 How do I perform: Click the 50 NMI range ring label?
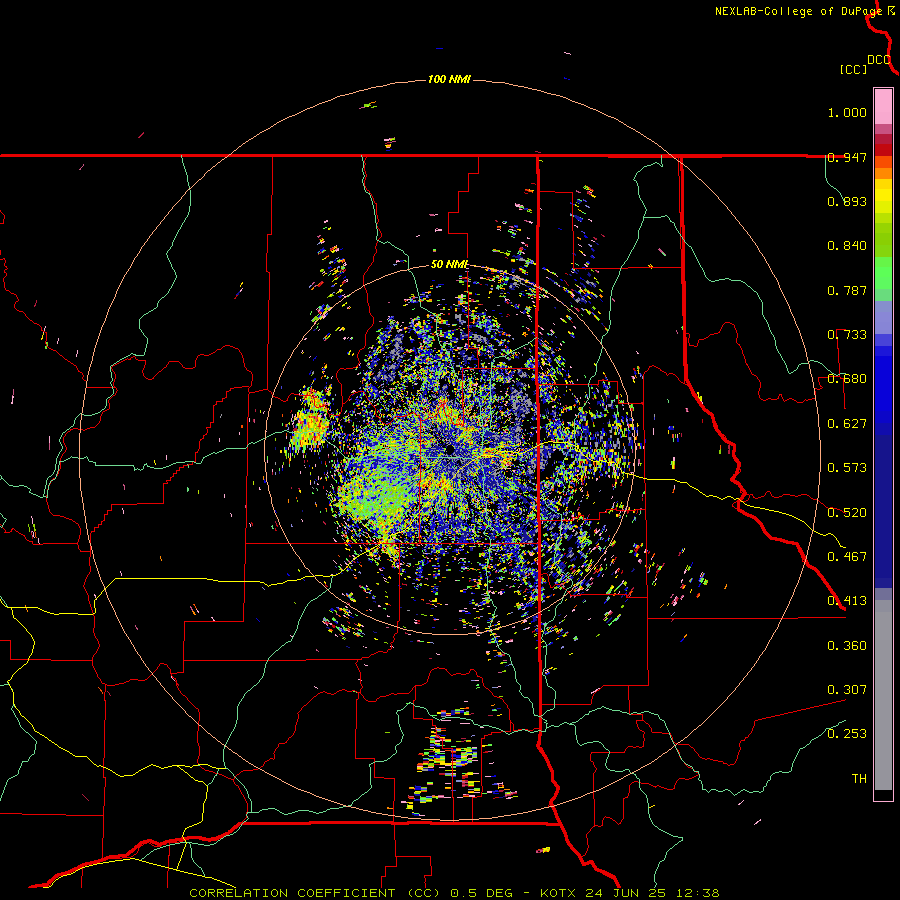pos(449,265)
